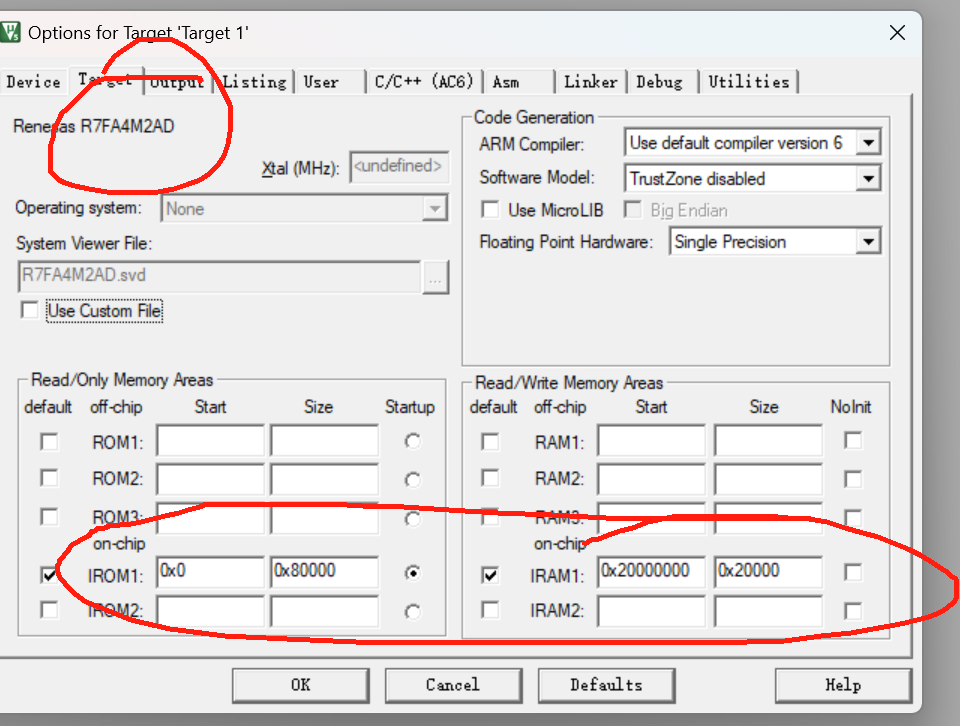Enable NoInit for IRAM1
Viewport: 960px width, 726px height.
click(853, 572)
